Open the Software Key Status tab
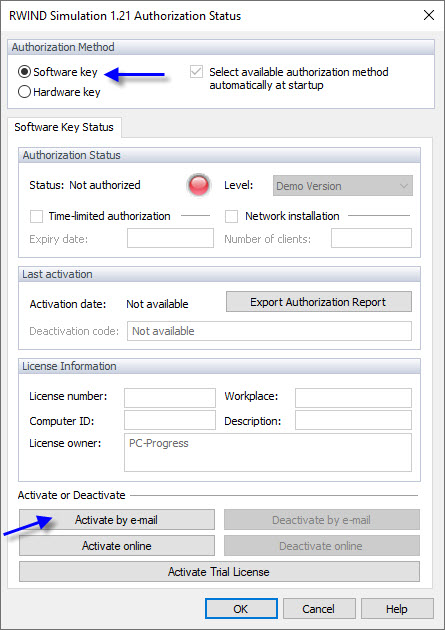 pyautogui.click(x=64, y=127)
